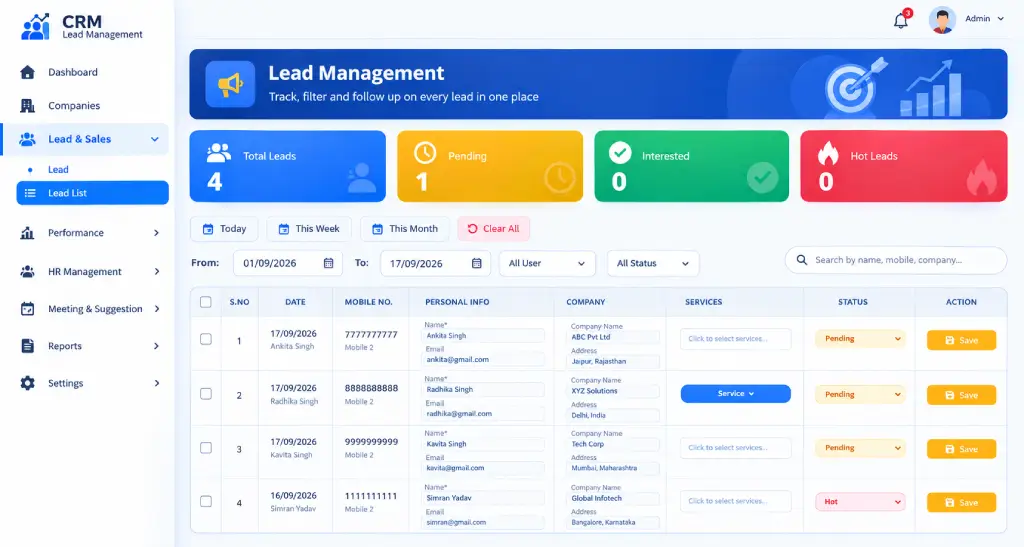Click the Settings gear icon
This screenshot has width=1024, height=547.
(x=27, y=383)
